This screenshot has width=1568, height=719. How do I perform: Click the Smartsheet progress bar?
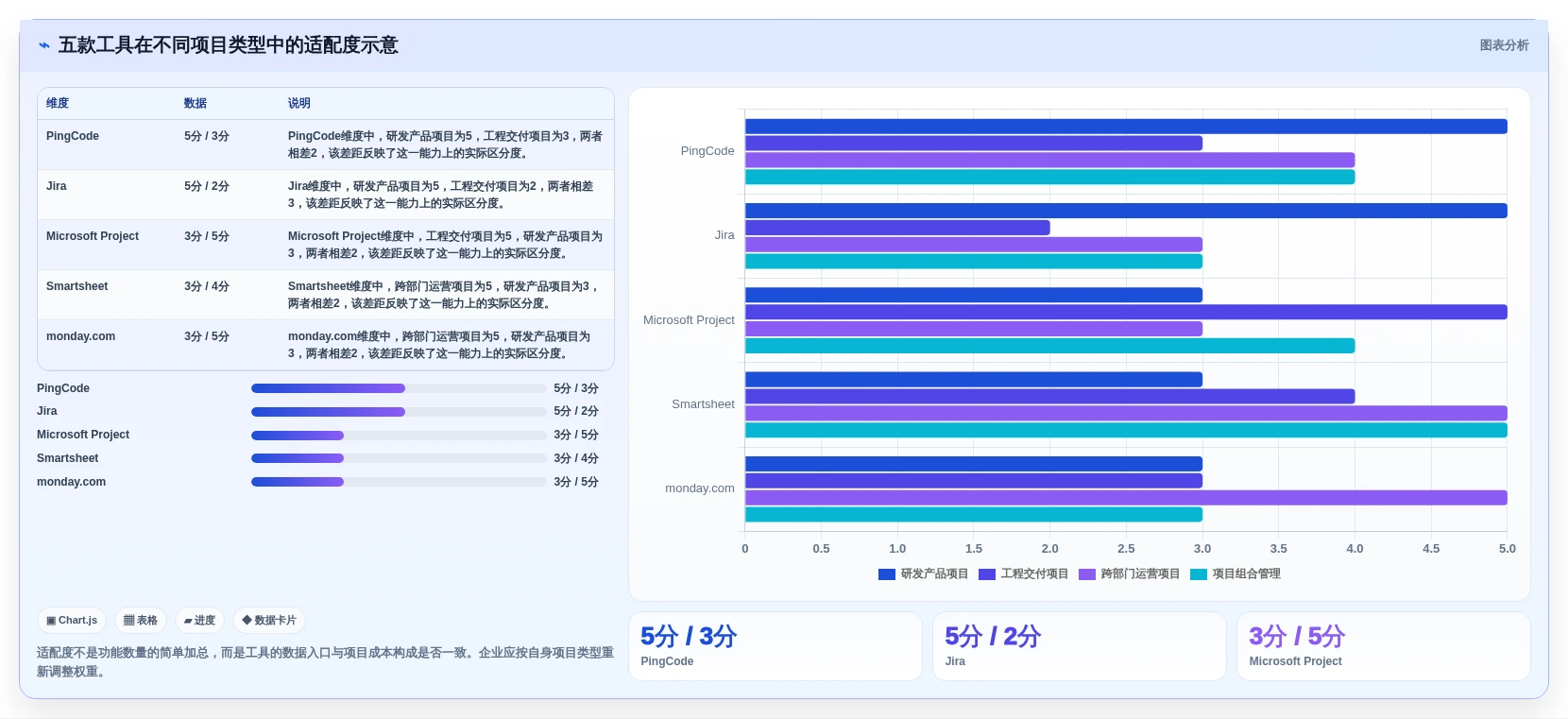tap(399, 458)
